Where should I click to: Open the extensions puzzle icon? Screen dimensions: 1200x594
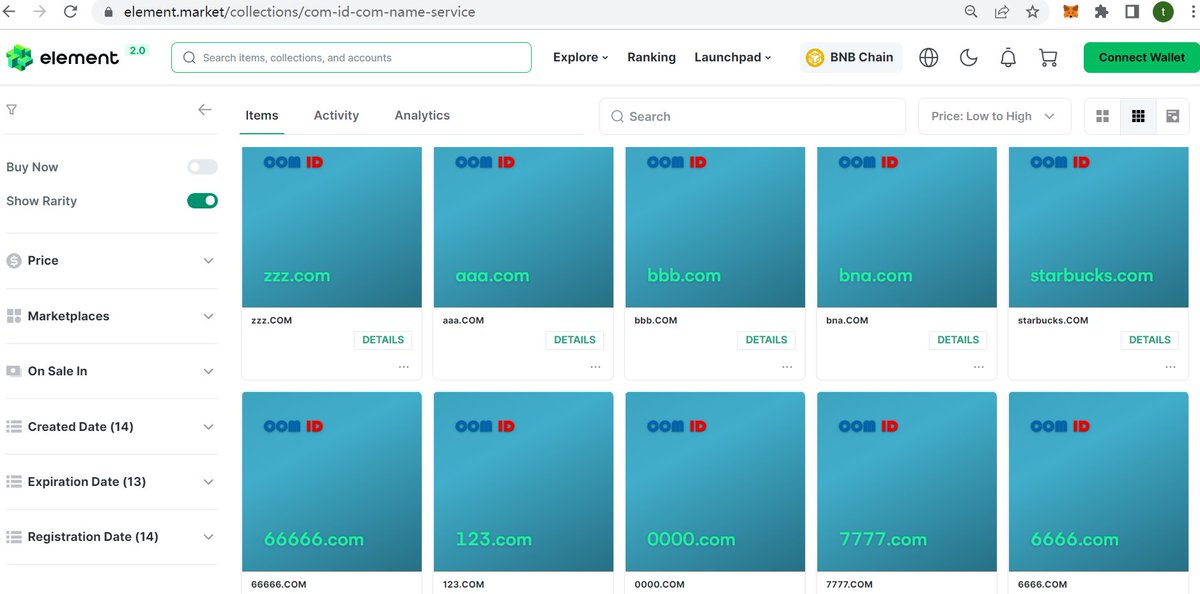[1102, 12]
